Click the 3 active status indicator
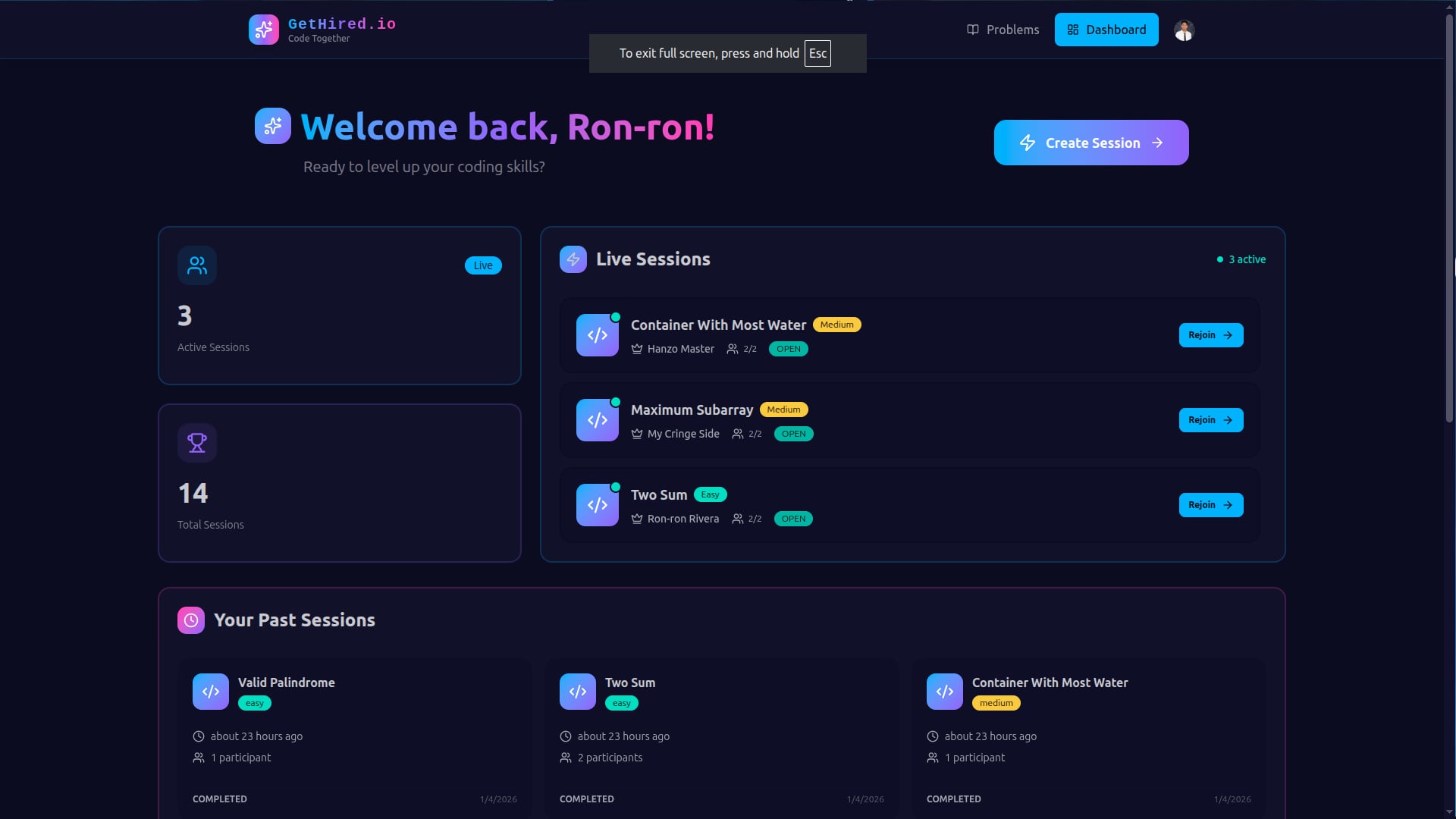 [1241, 259]
